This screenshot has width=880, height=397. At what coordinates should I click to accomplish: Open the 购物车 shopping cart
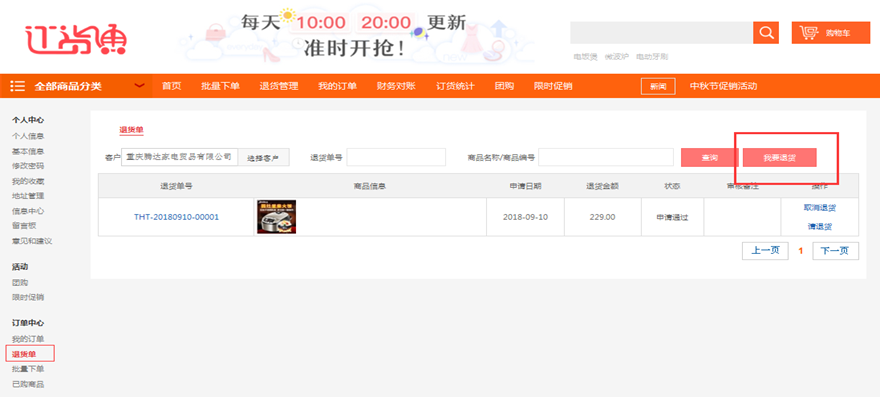coord(831,33)
